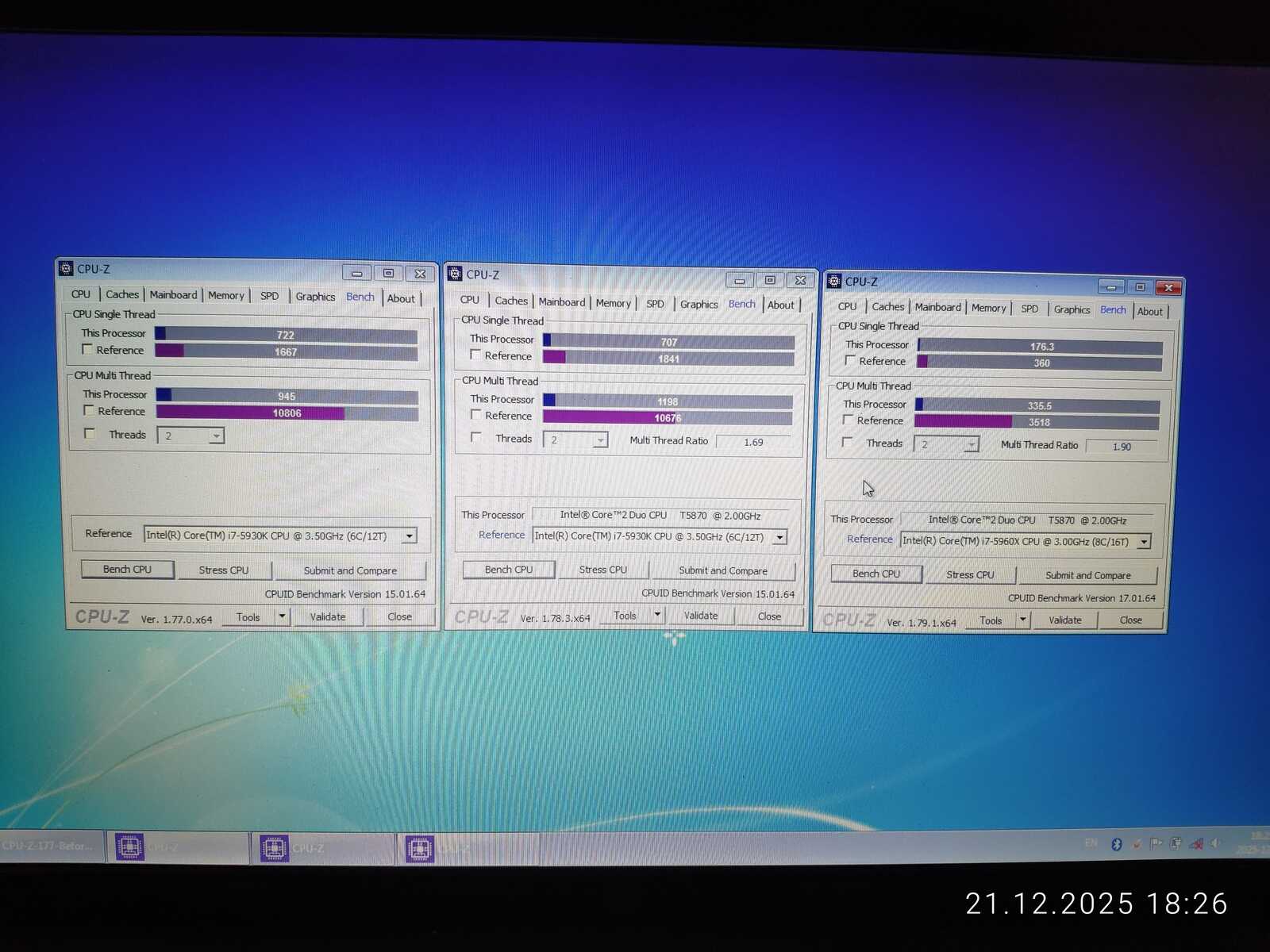1270x952 pixels.
Task: Tick single thread Reference checkbox in 1.79.1 window
Action: click(850, 360)
